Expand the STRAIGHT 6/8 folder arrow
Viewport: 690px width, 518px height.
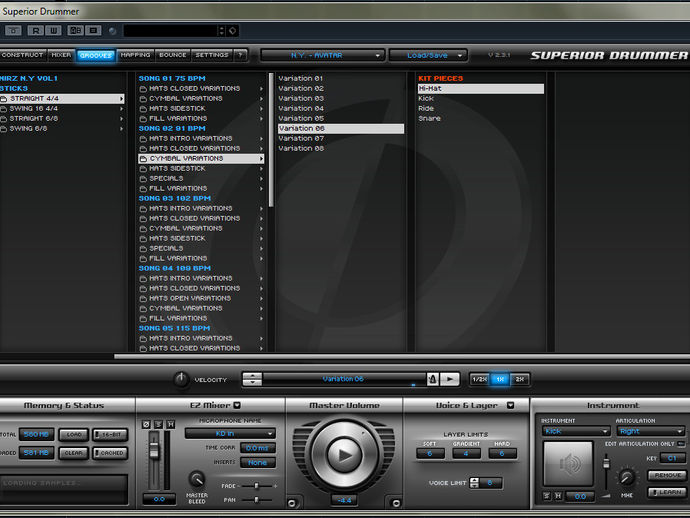(x=121, y=119)
